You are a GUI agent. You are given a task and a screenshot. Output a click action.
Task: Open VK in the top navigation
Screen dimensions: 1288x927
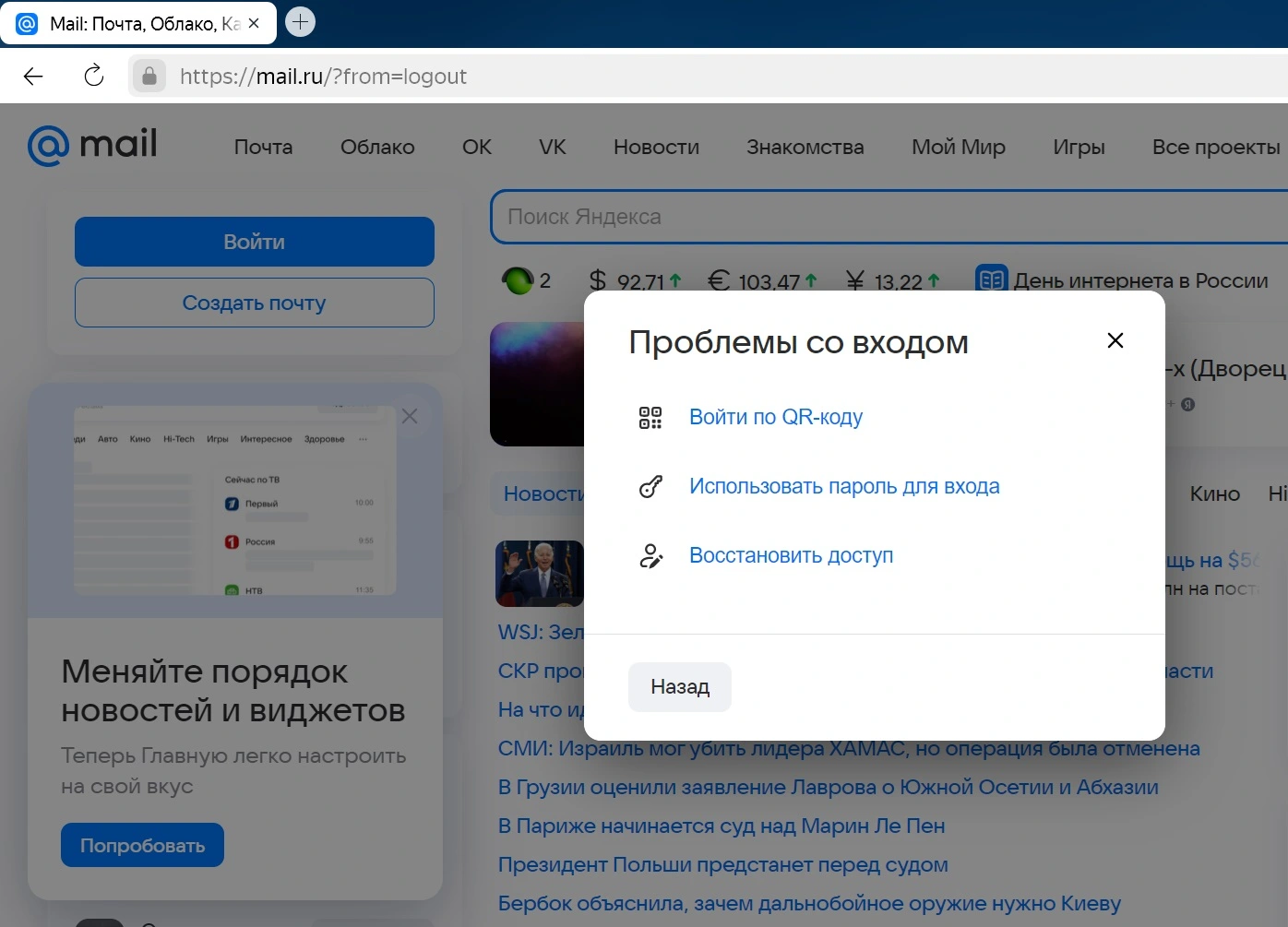pyautogui.click(x=553, y=148)
